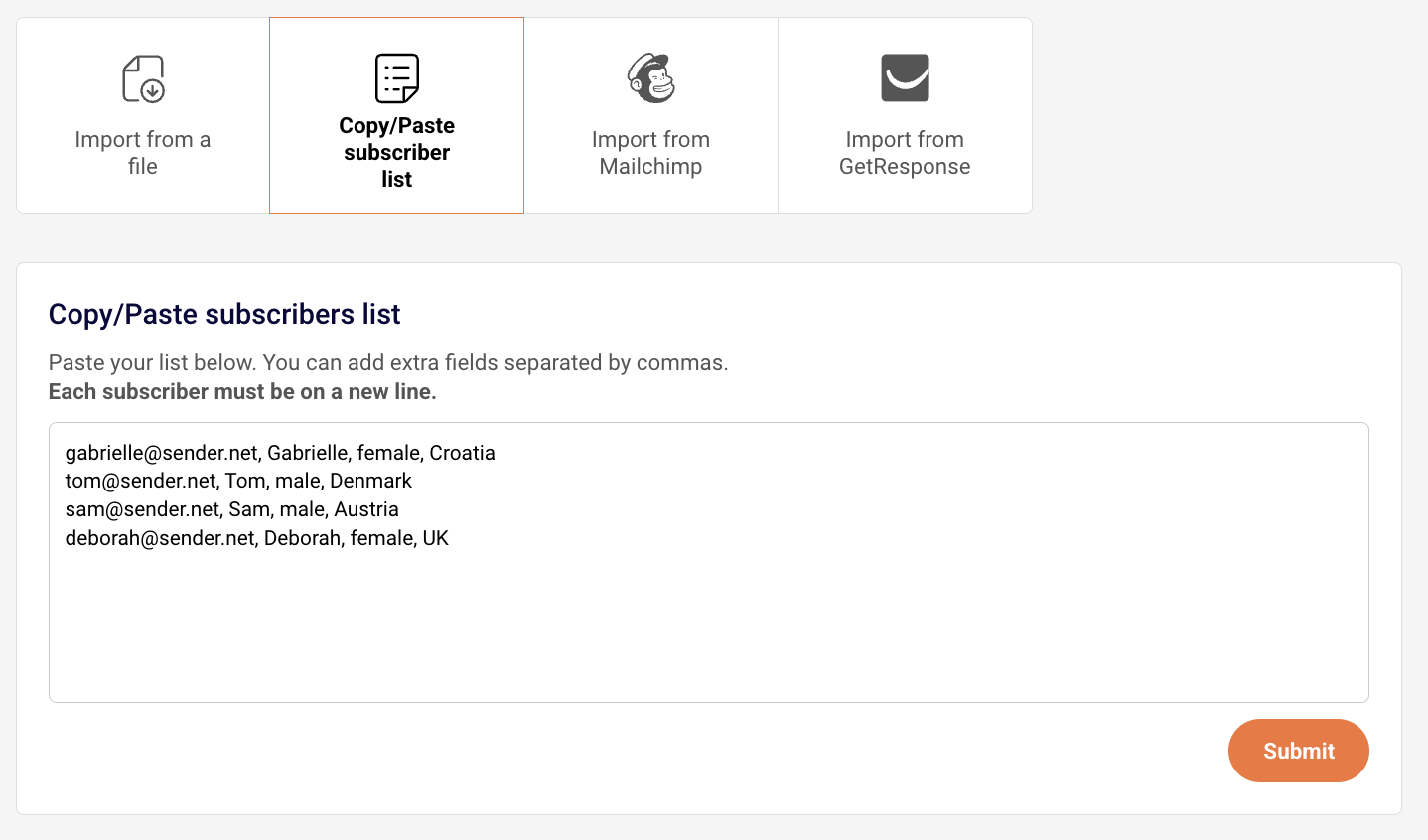1428x840 pixels.
Task: Click the file download icon
Action: coord(143,79)
